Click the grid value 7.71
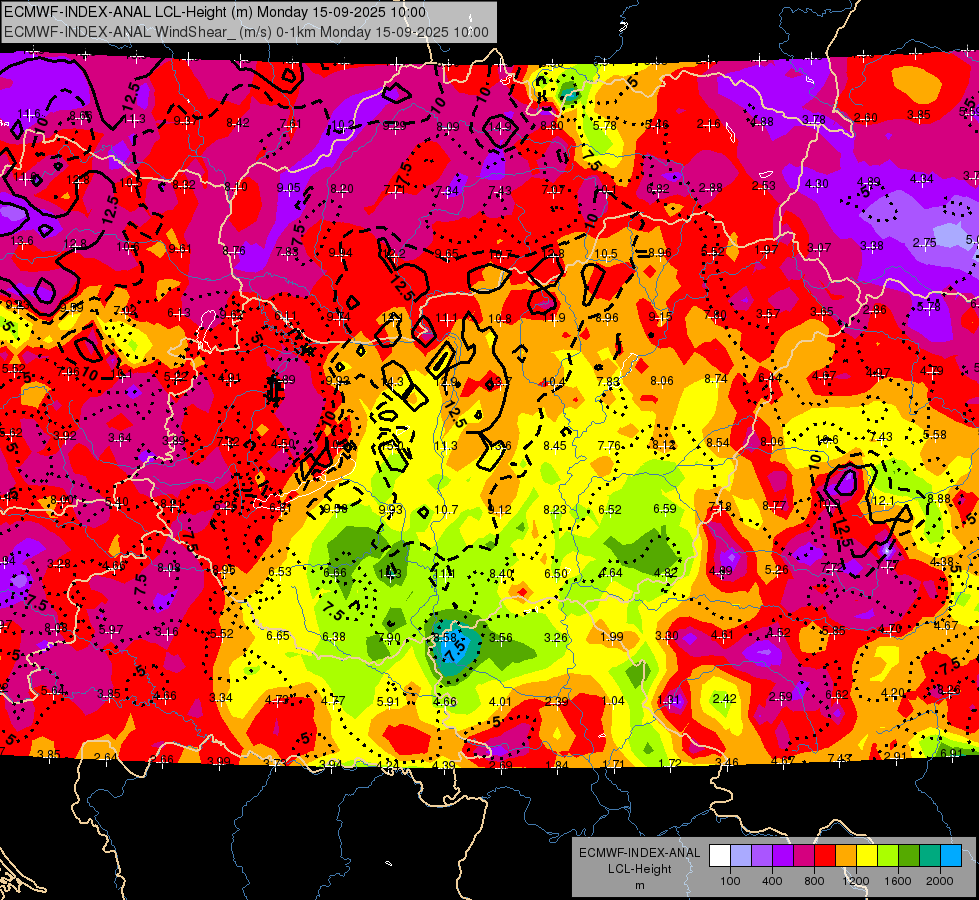 click(395, 189)
